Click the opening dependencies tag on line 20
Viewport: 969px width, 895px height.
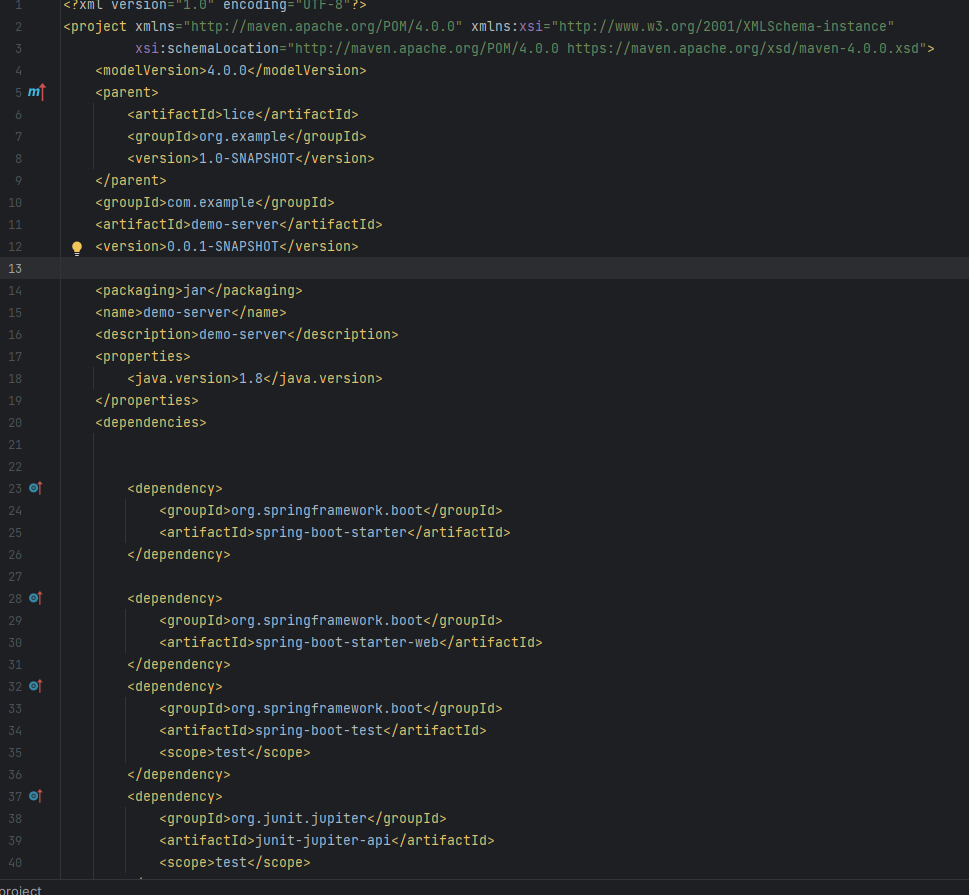pos(151,422)
